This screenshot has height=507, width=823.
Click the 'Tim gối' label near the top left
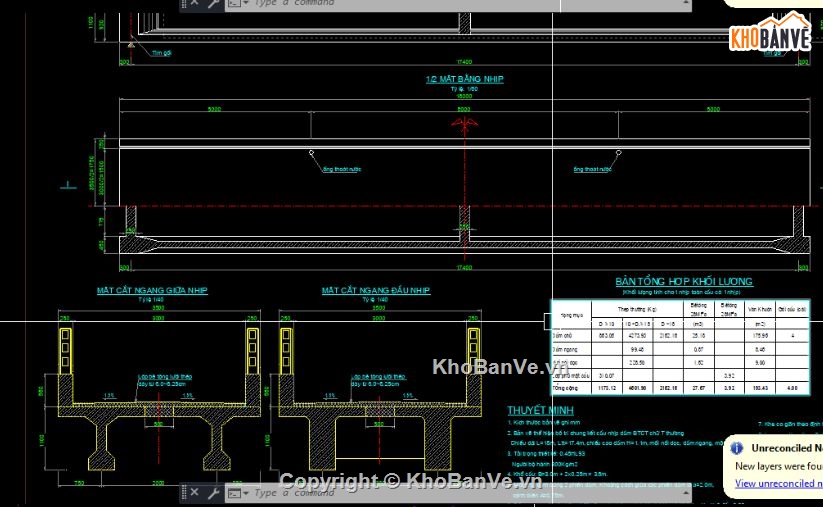click(162, 53)
